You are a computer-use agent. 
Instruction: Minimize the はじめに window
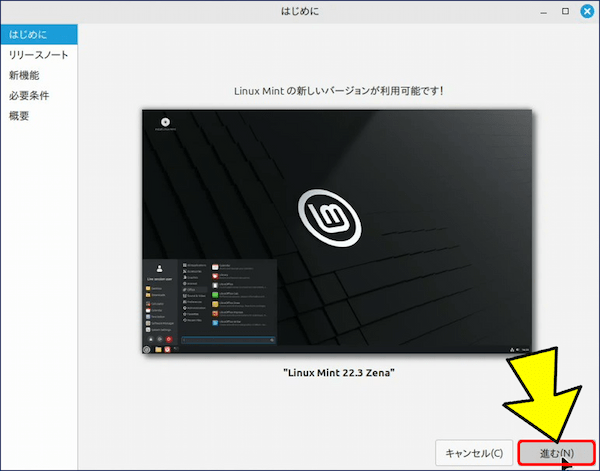pyautogui.click(x=543, y=12)
